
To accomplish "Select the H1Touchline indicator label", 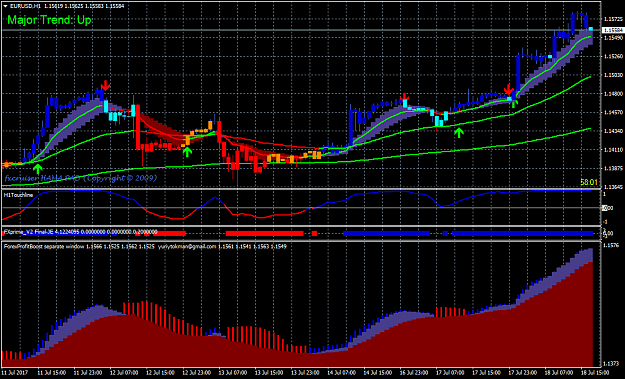I will tap(18, 195).
